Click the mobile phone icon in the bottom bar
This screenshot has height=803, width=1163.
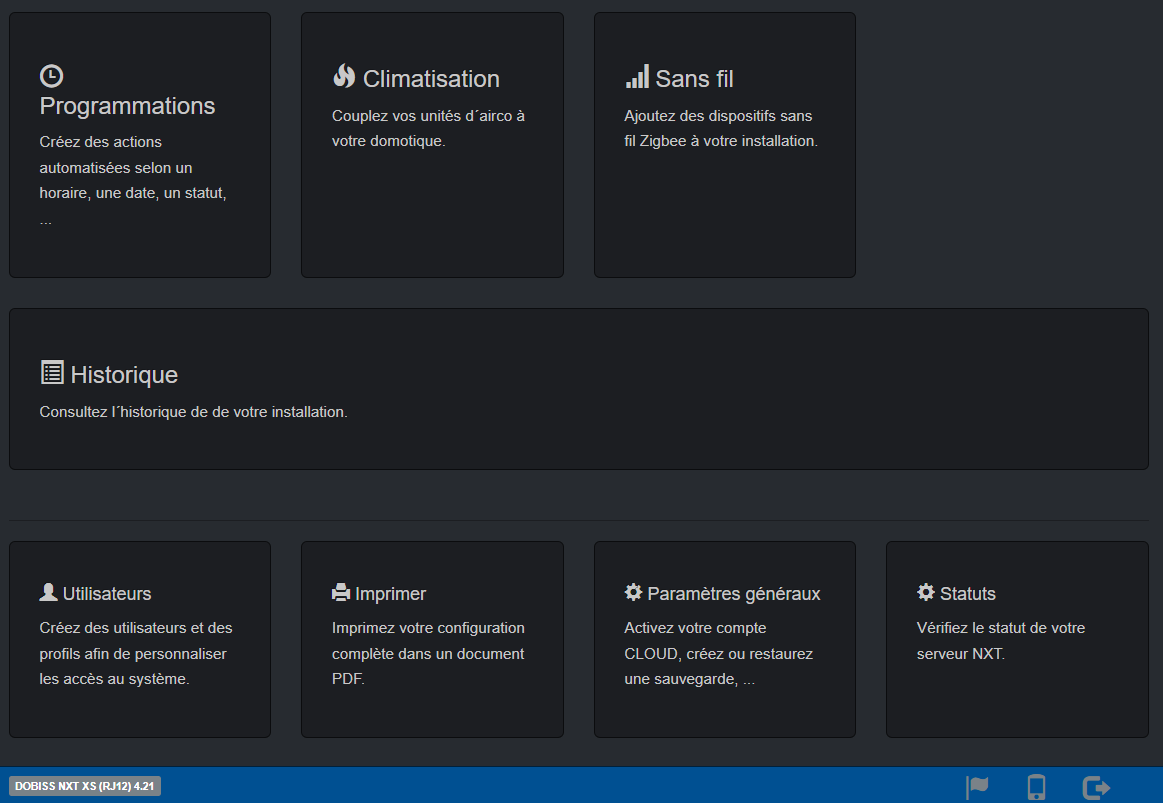click(x=1036, y=787)
